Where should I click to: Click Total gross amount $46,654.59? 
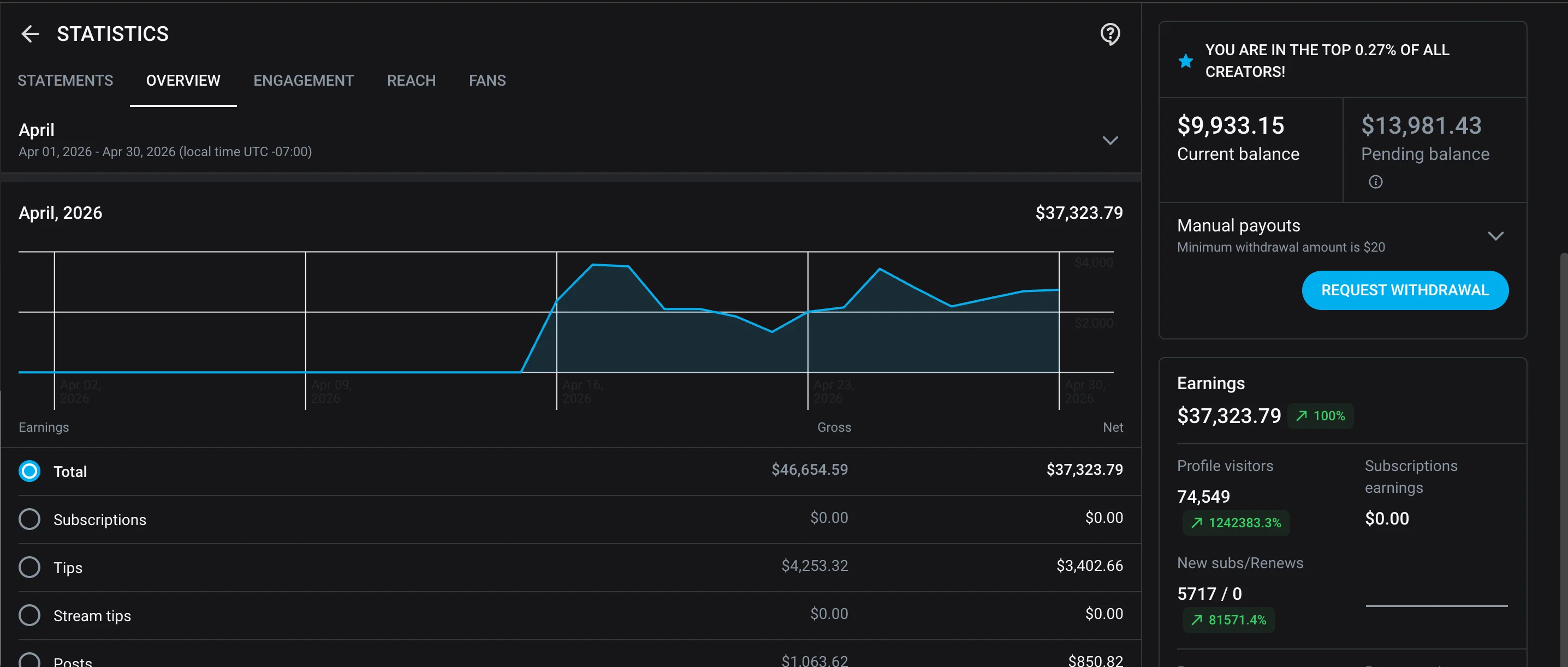pos(809,469)
